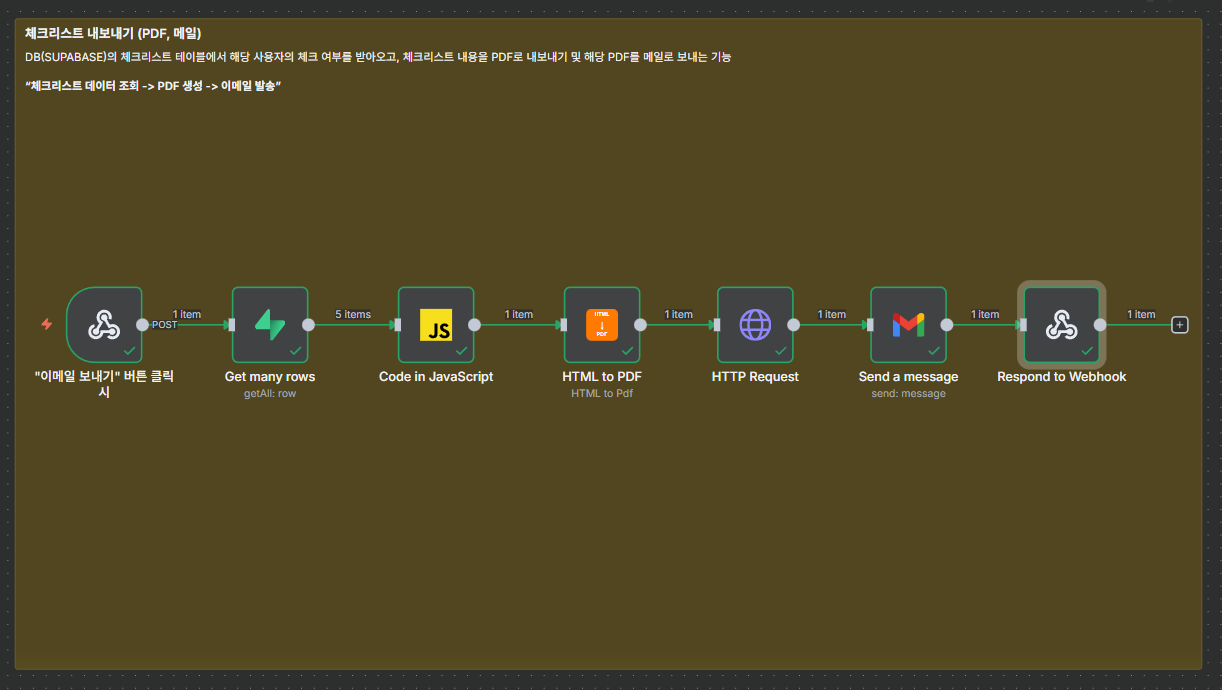This screenshot has height=690, width=1222.
Task: Click the "Code in JavaScript" label text
Action: click(x=436, y=377)
